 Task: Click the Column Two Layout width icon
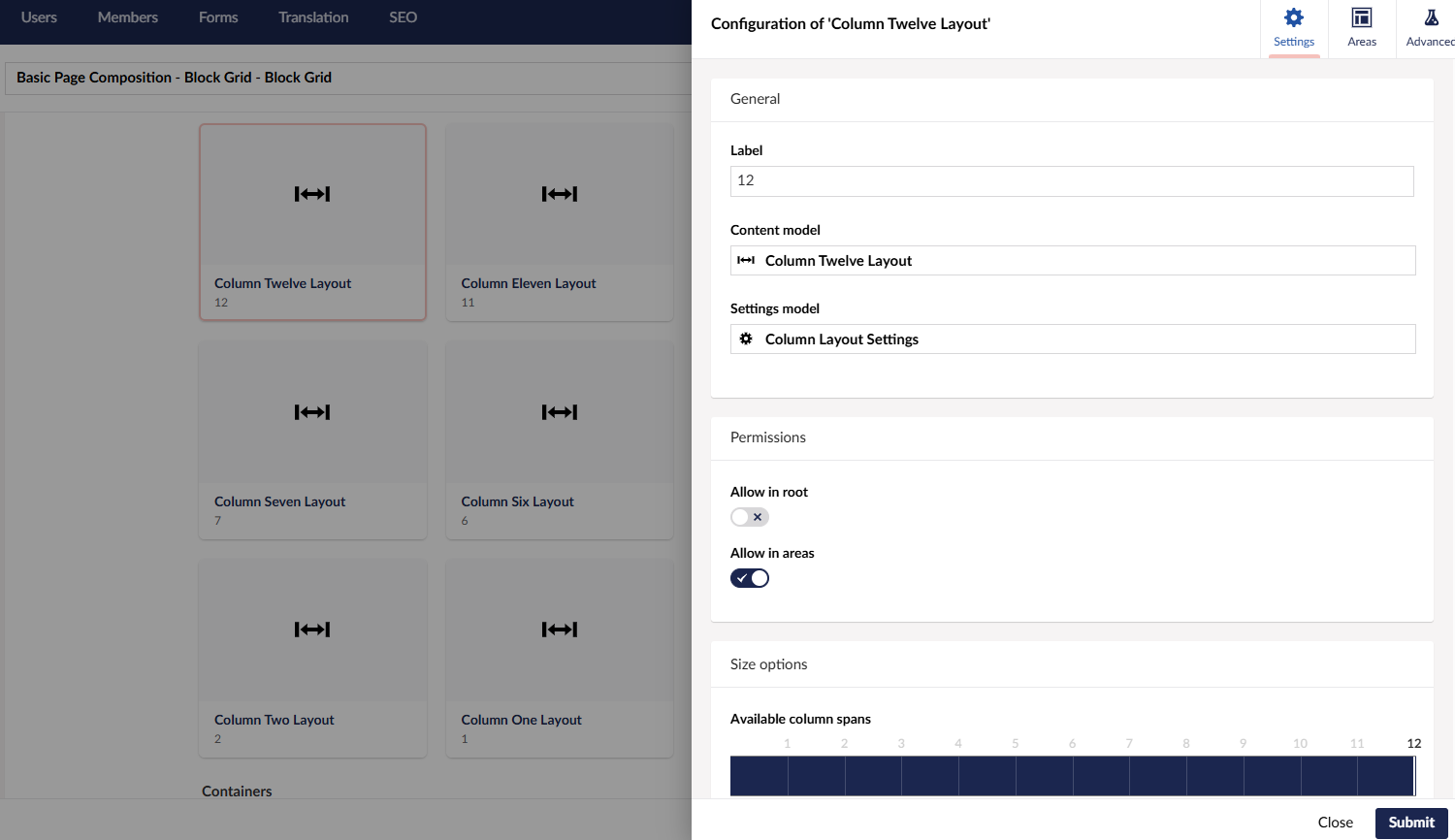[312, 630]
